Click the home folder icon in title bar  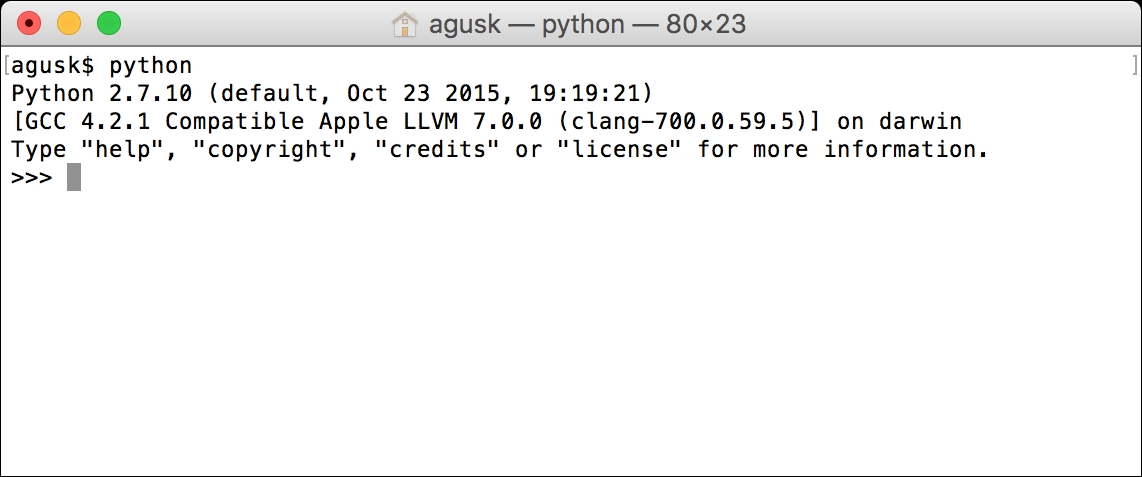click(404, 24)
